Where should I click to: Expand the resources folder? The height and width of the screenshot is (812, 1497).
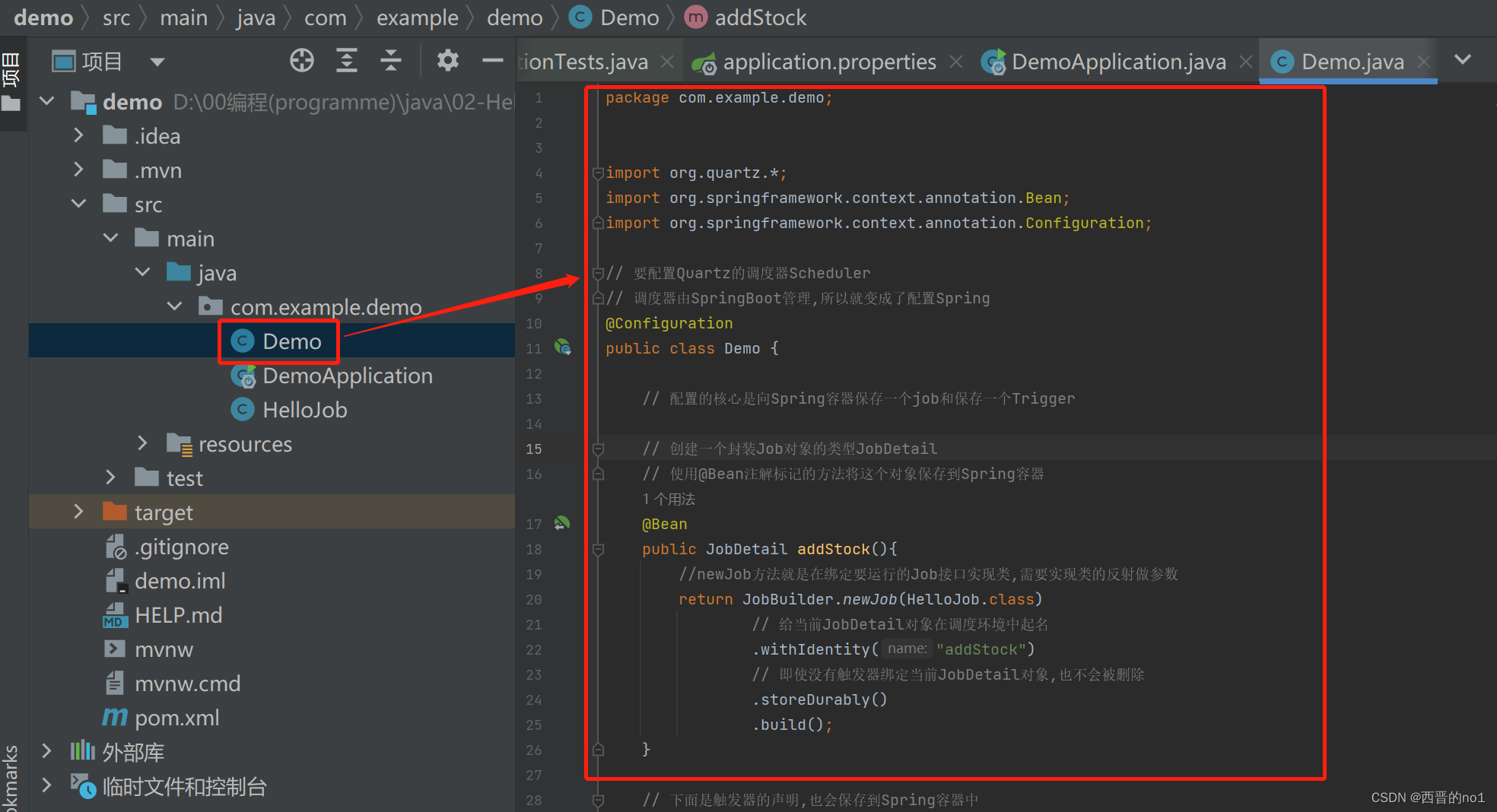tap(142, 443)
